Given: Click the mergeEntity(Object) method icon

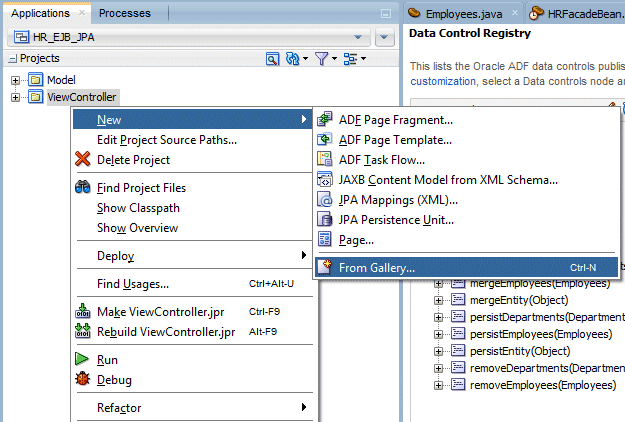Looking at the screenshot, I should 458,300.
